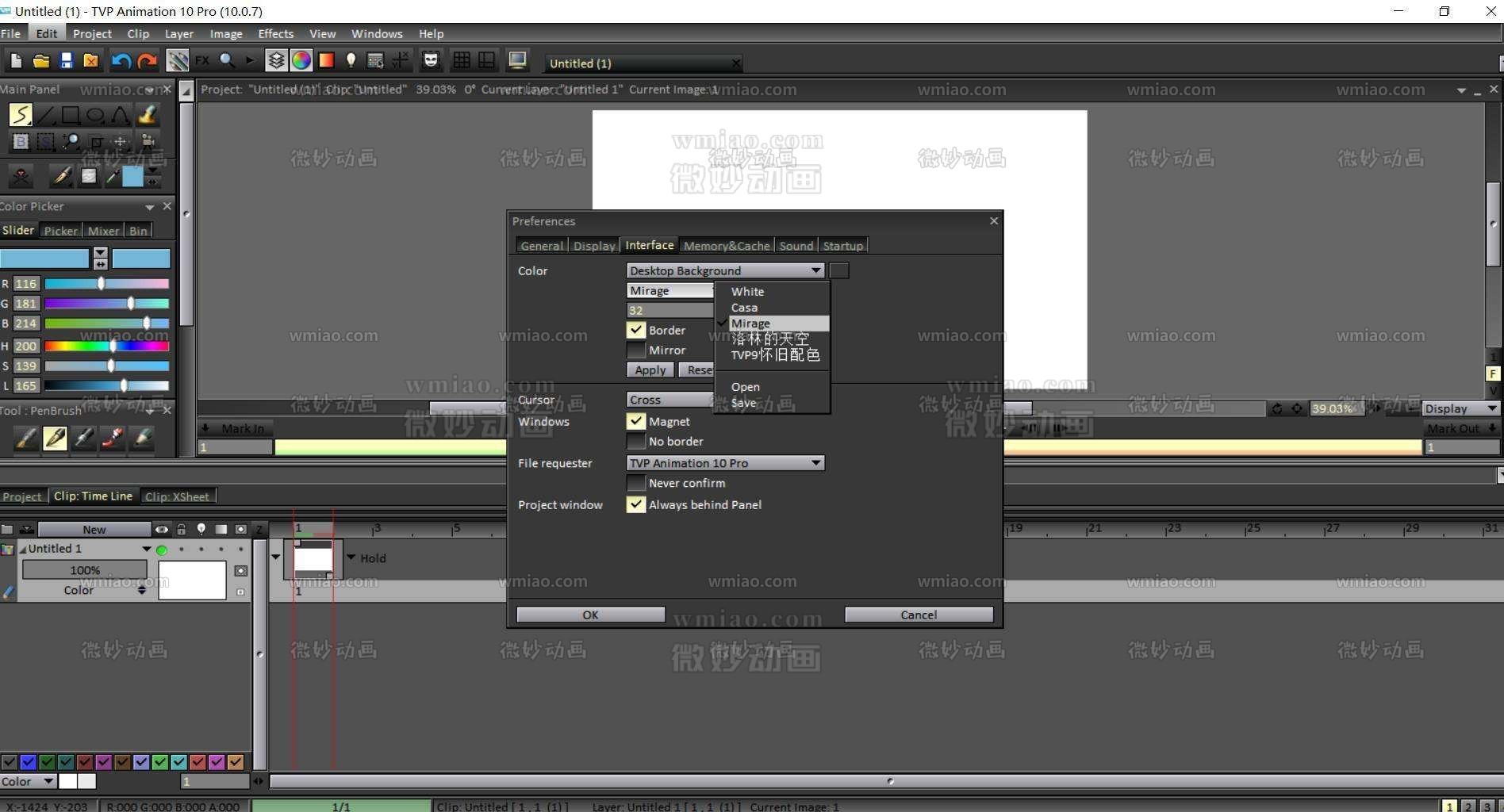The height and width of the screenshot is (812, 1504).
Task: Click the magnifier zoom icon in toolbar
Action: tap(226, 60)
